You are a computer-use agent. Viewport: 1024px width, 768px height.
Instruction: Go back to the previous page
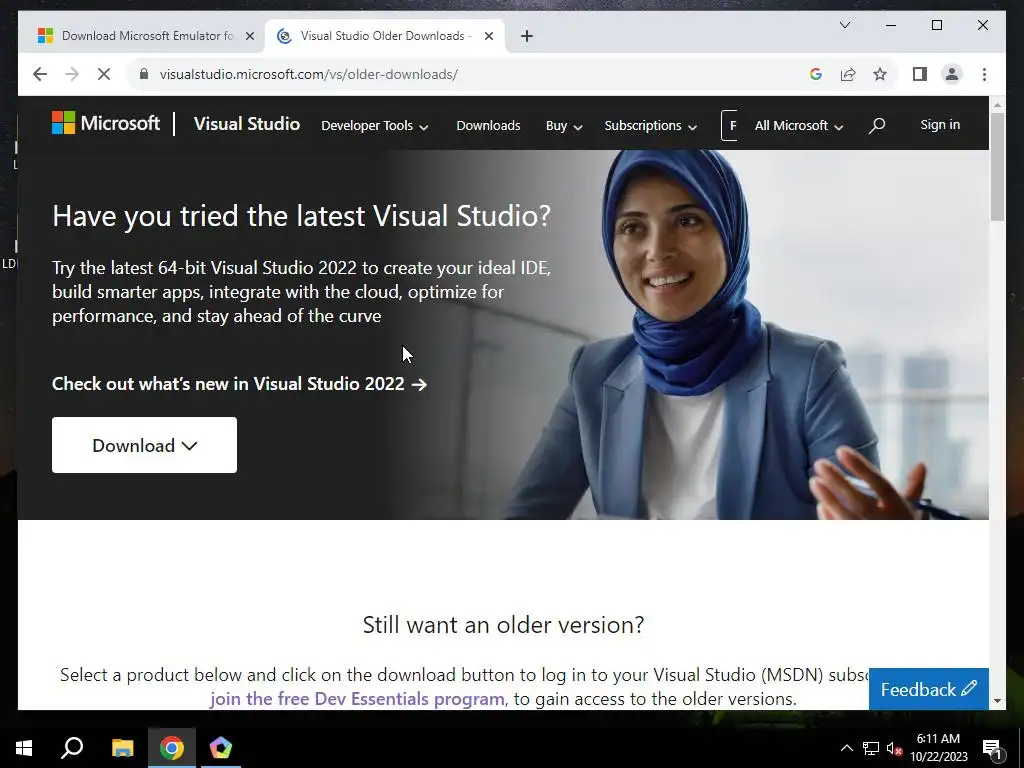40,74
